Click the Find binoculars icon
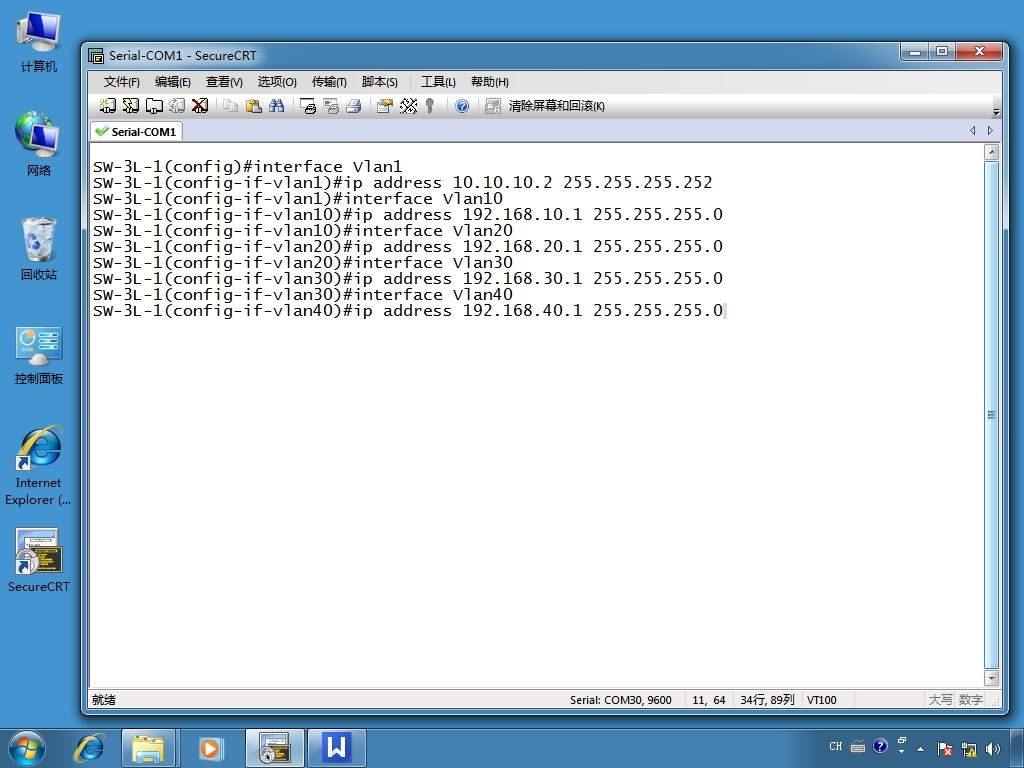The image size is (1024, 768). 276,106
